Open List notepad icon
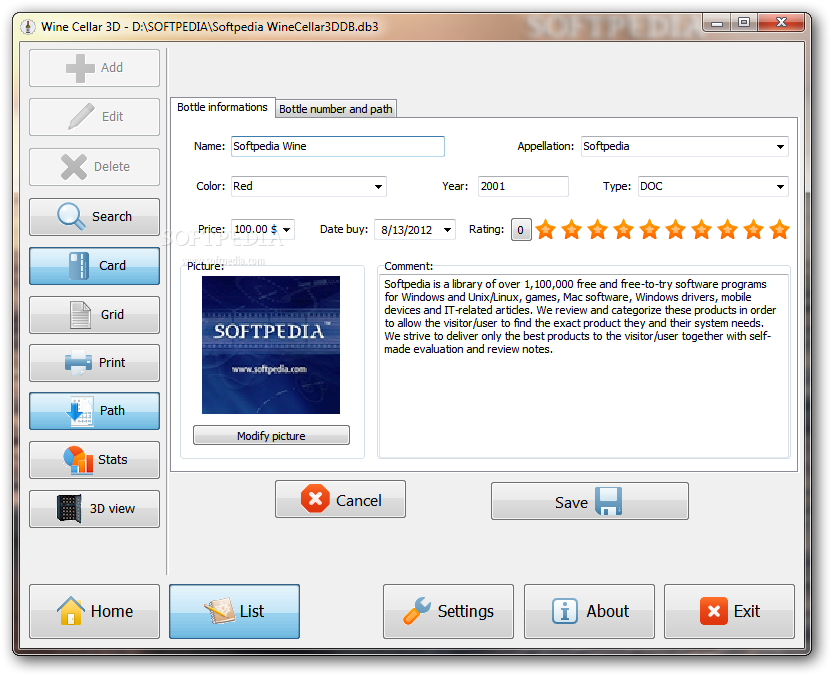The image size is (832, 676). pos(220,611)
